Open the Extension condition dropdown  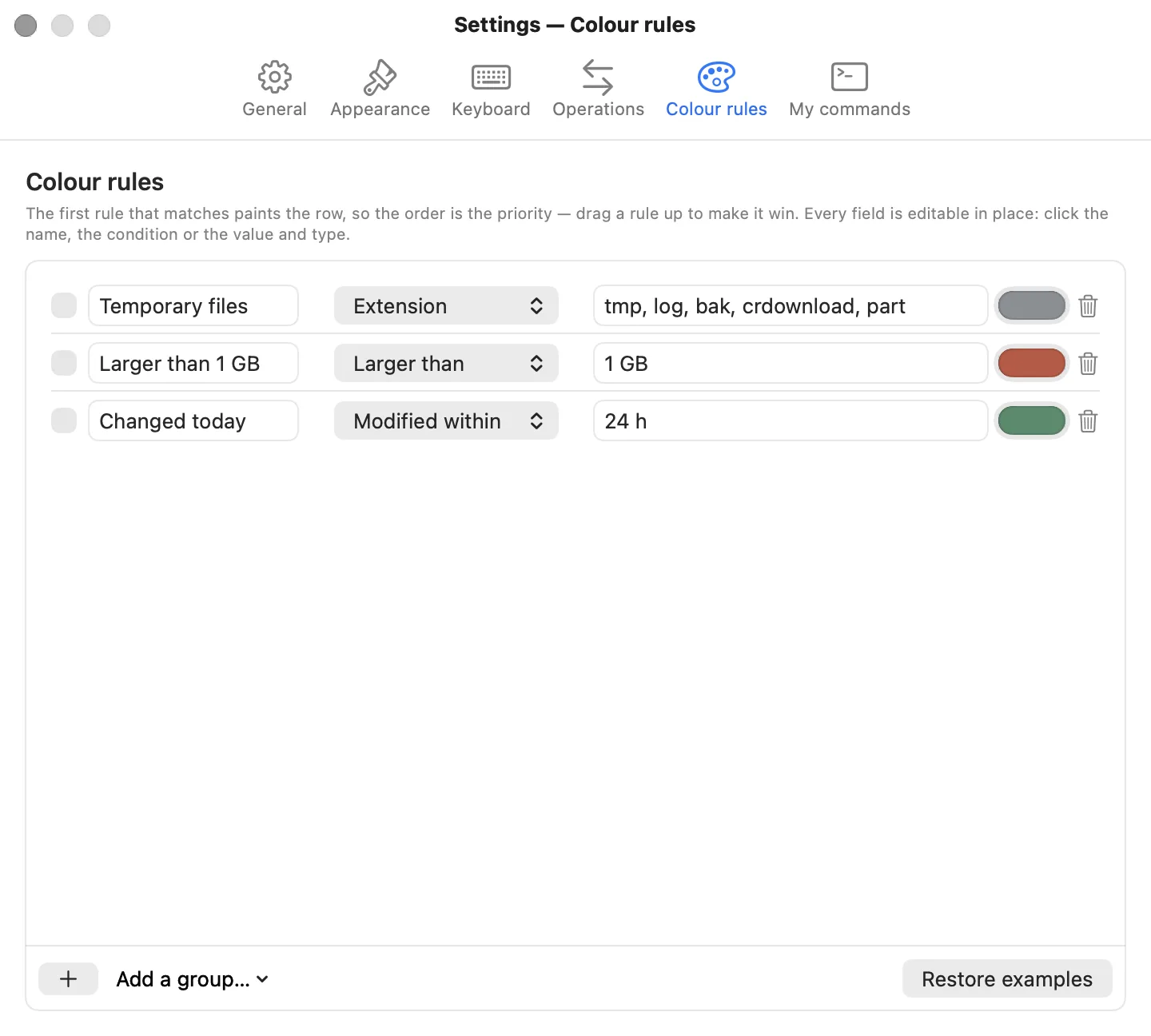coord(446,306)
